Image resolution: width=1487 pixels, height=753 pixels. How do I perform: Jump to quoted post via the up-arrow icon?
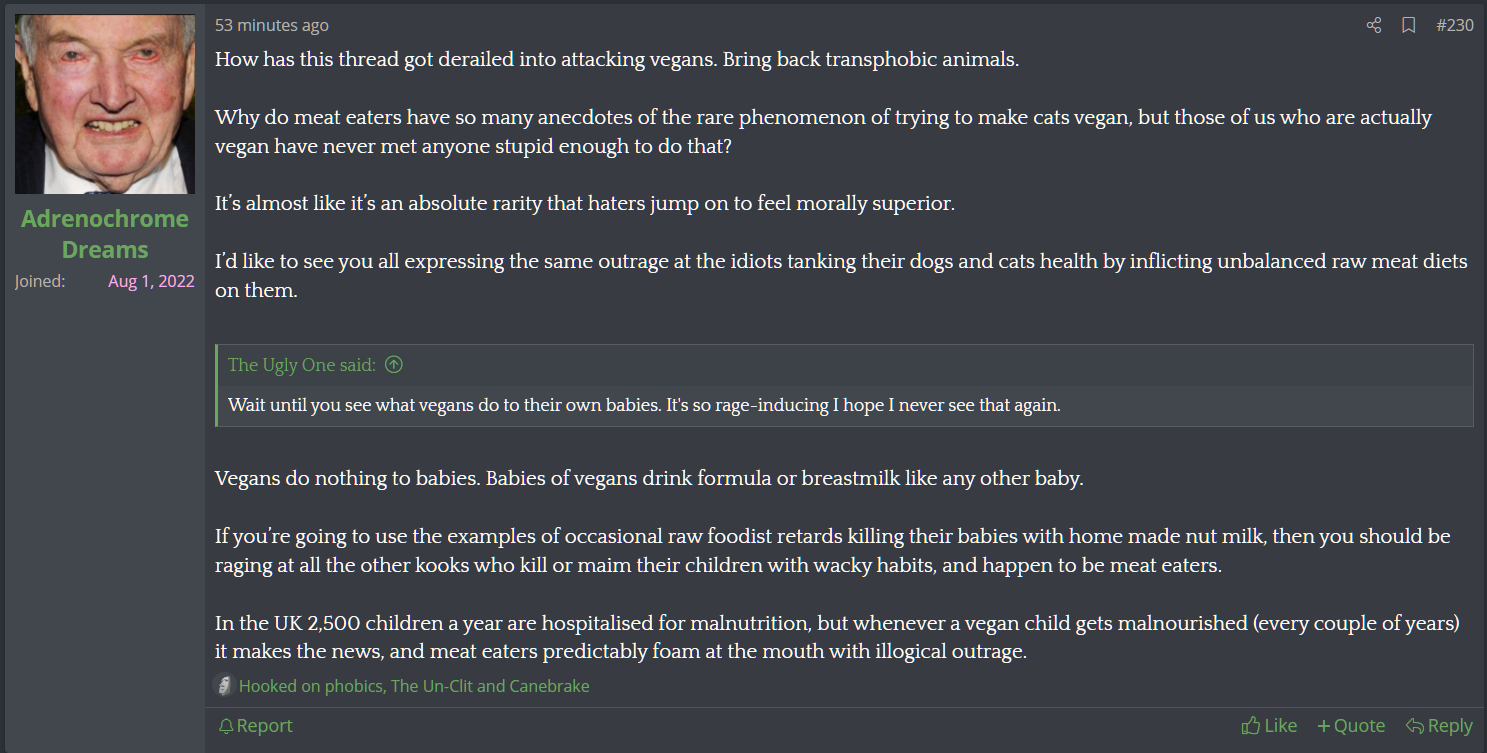(x=394, y=365)
